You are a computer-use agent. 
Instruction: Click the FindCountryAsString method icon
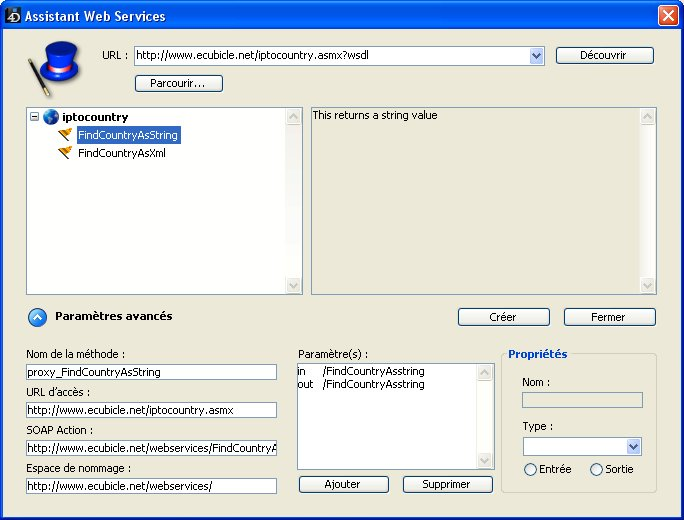coord(65,135)
